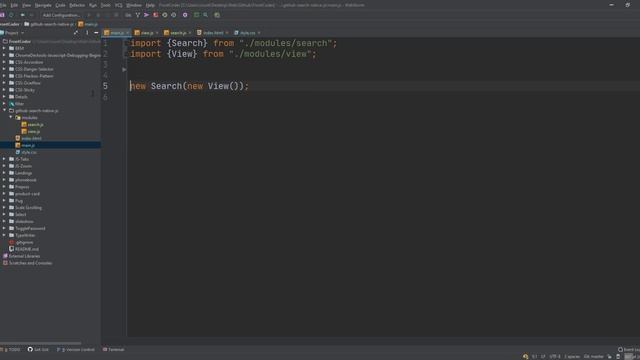Open the VCS menu

tap(119, 5)
